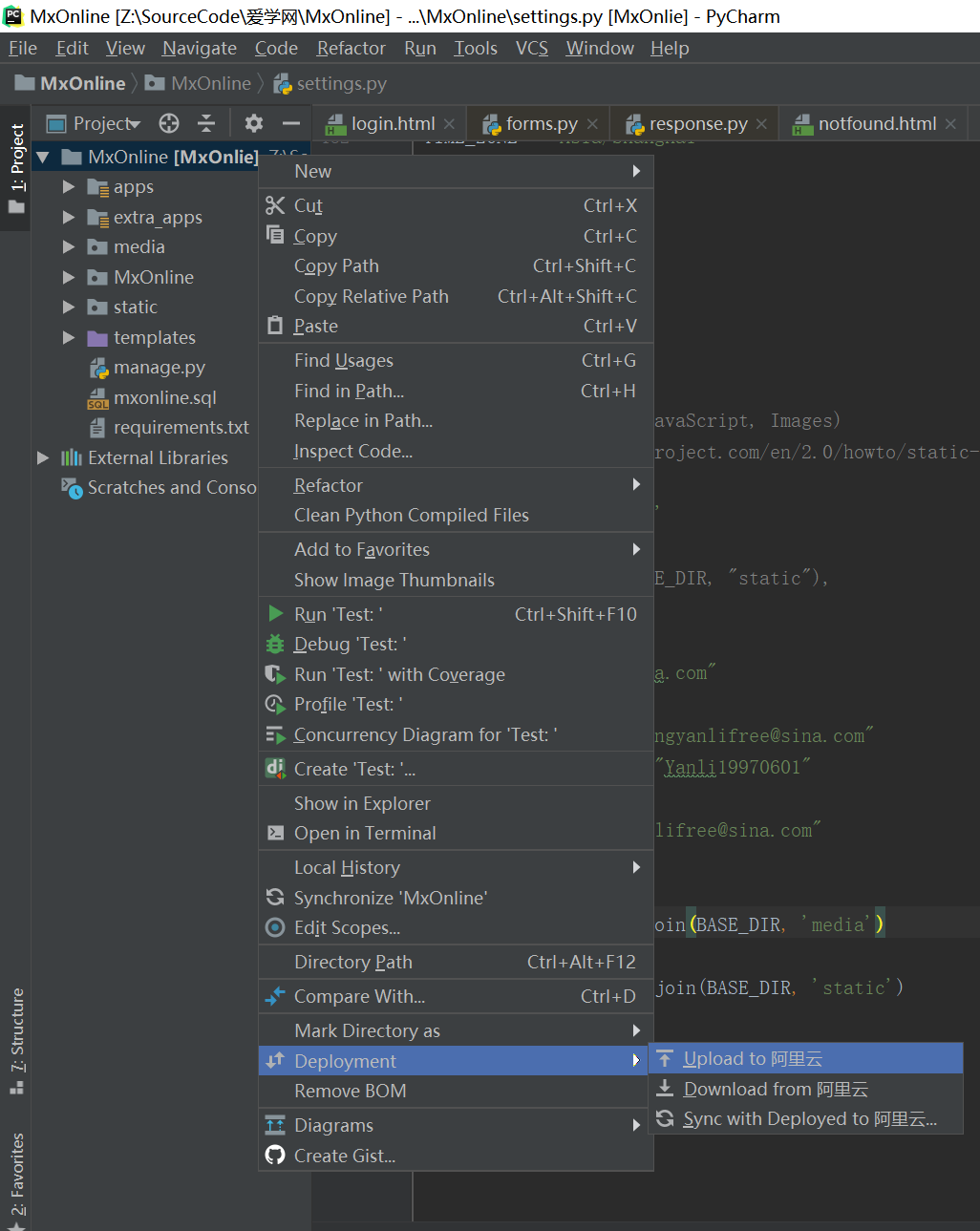This screenshot has height=1231, width=980.
Task: Click the Edit Scopes circle icon
Action: click(x=275, y=927)
